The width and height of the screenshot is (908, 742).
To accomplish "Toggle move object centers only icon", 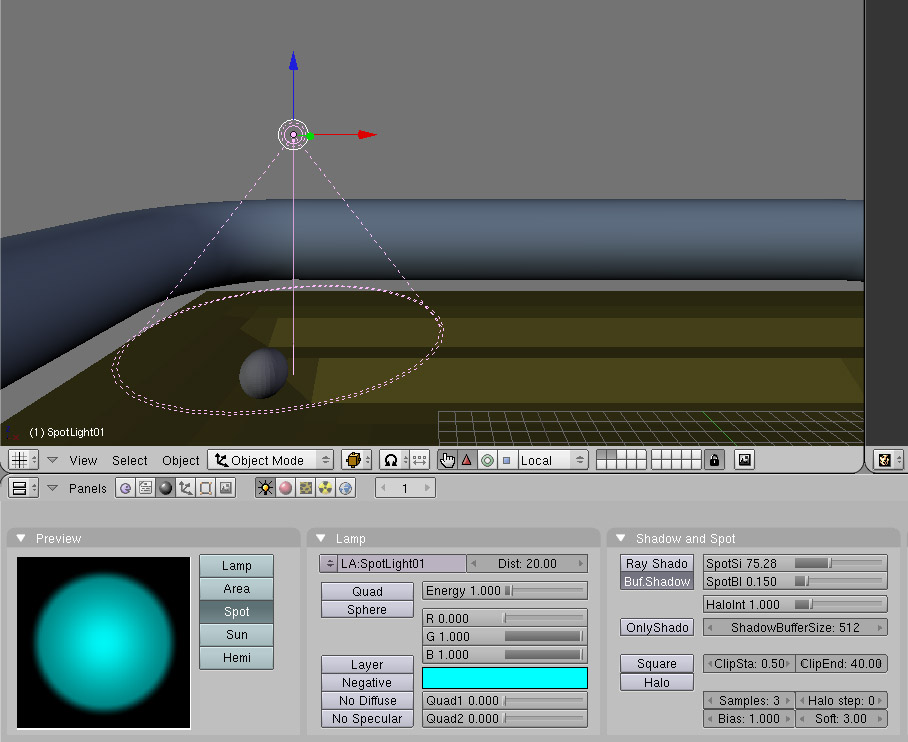I will [x=420, y=460].
